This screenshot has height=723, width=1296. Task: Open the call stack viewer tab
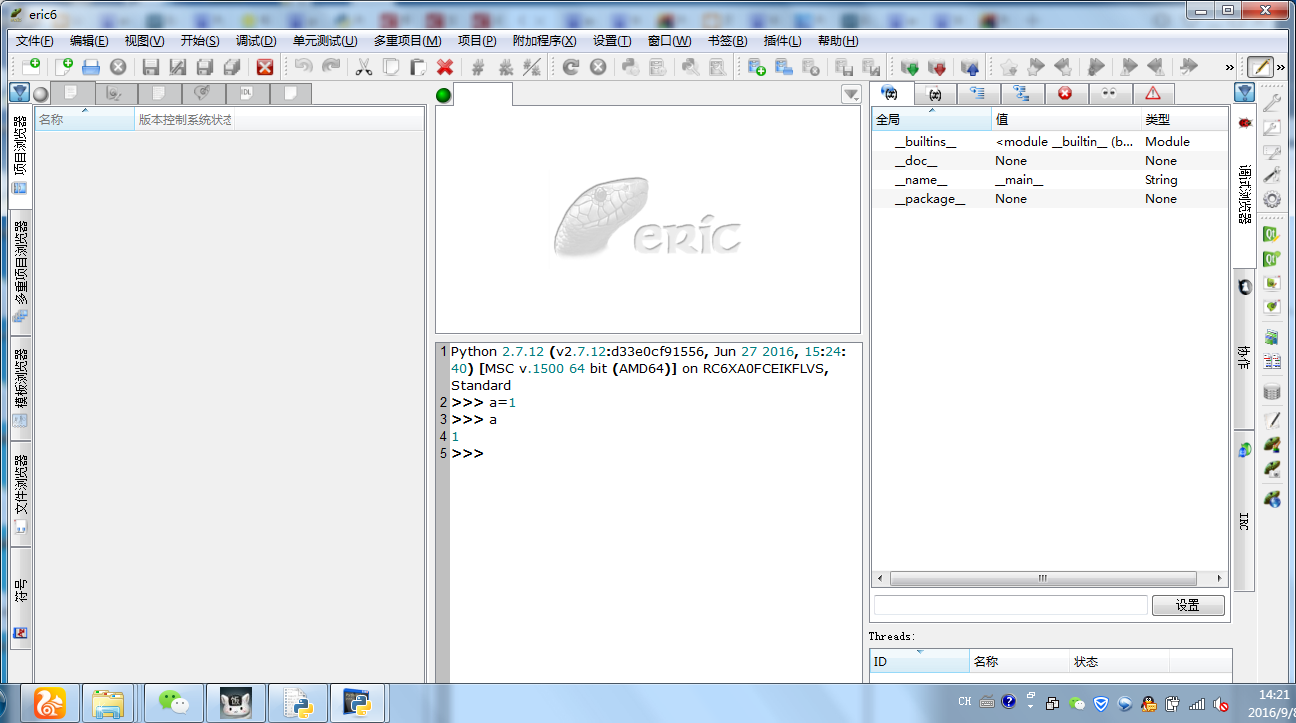coord(979,94)
